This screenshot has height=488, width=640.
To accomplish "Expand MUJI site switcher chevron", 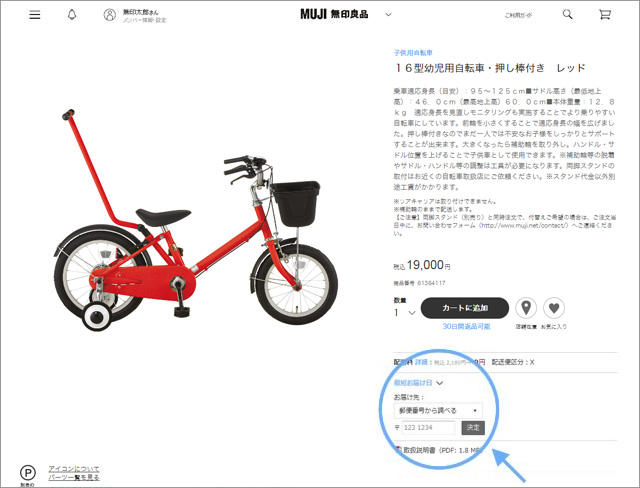I will point(388,14).
